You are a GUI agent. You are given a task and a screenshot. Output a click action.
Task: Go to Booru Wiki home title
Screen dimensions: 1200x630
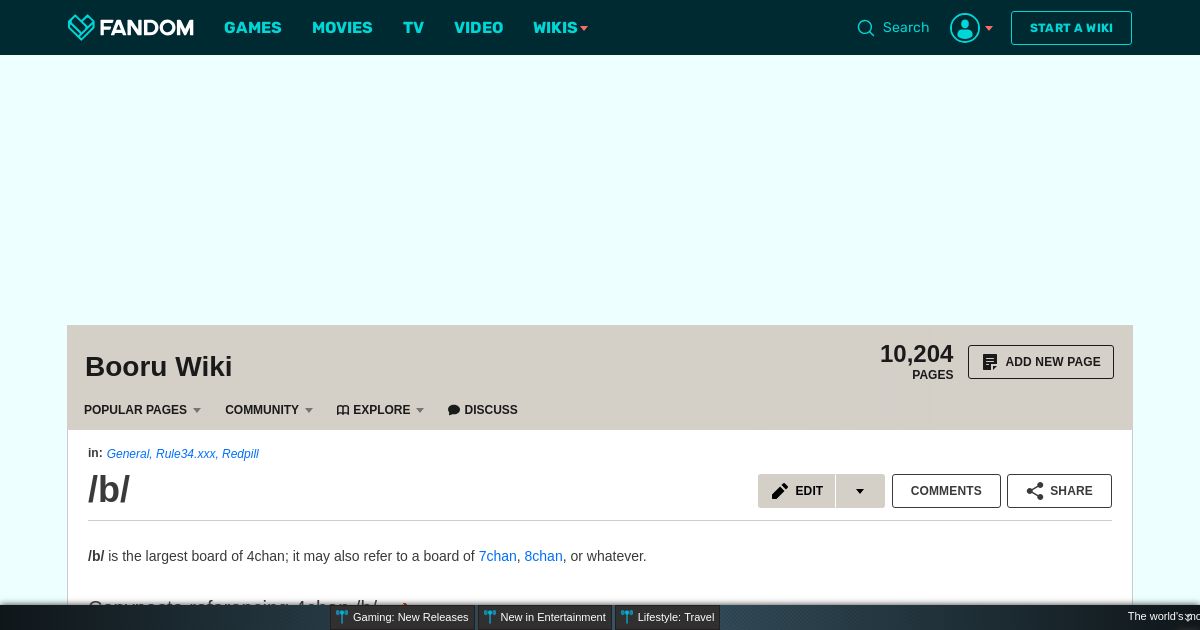tap(159, 367)
